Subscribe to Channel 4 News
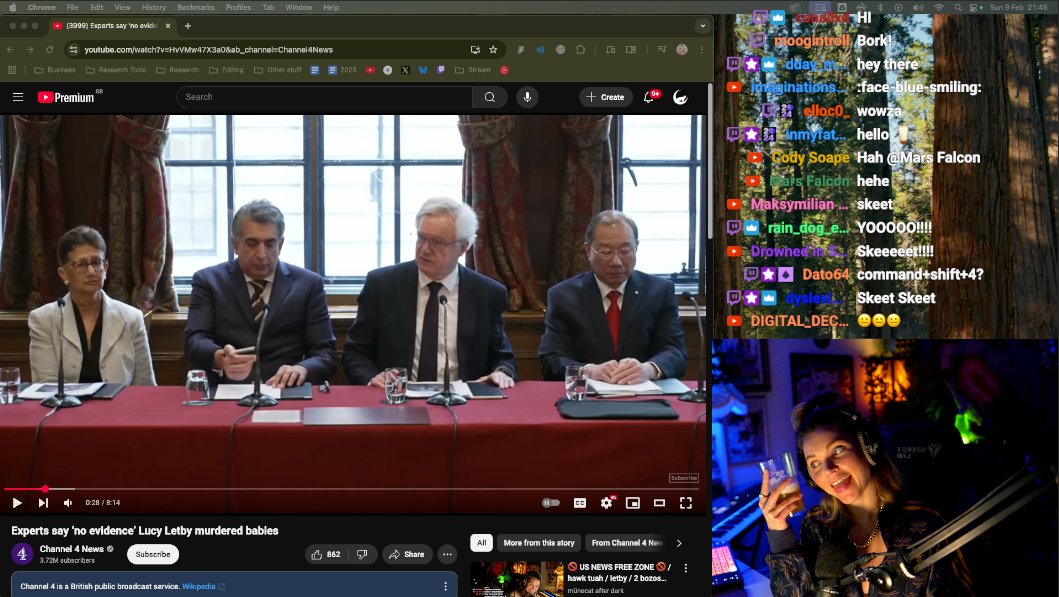 (153, 554)
